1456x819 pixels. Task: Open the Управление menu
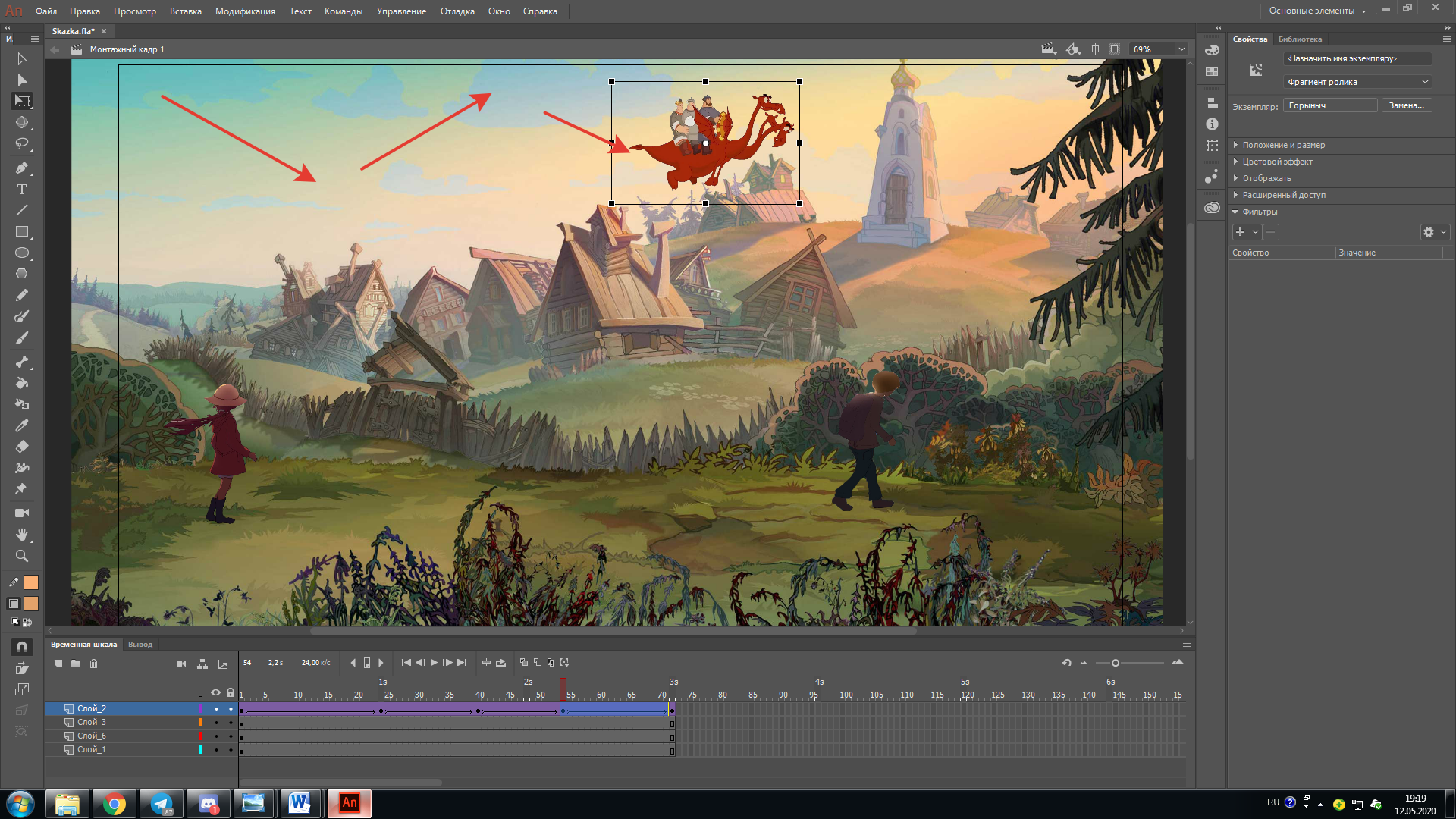[x=401, y=11]
